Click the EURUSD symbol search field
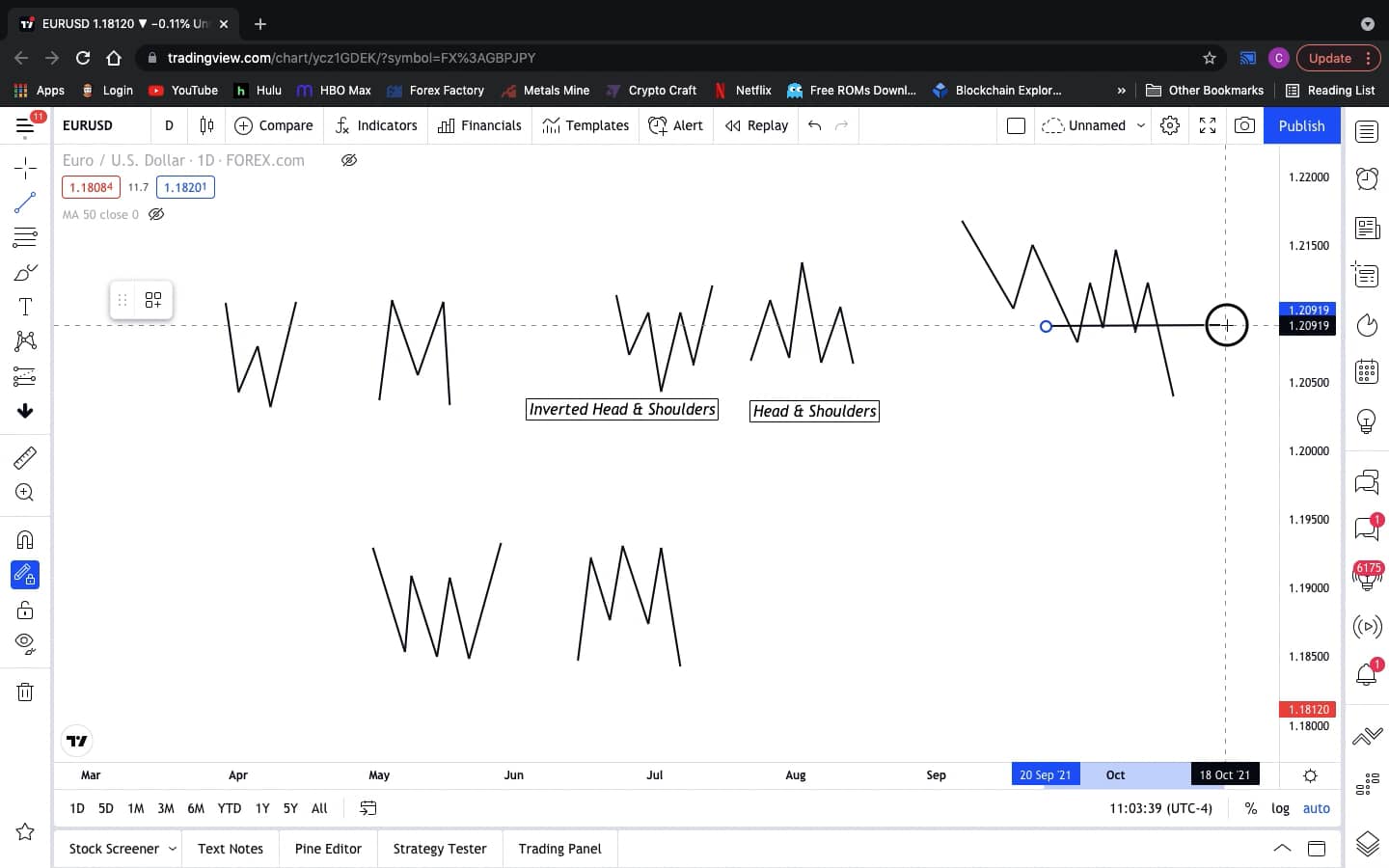Image resolution: width=1389 pixels, height=868 pixels. 101,125
